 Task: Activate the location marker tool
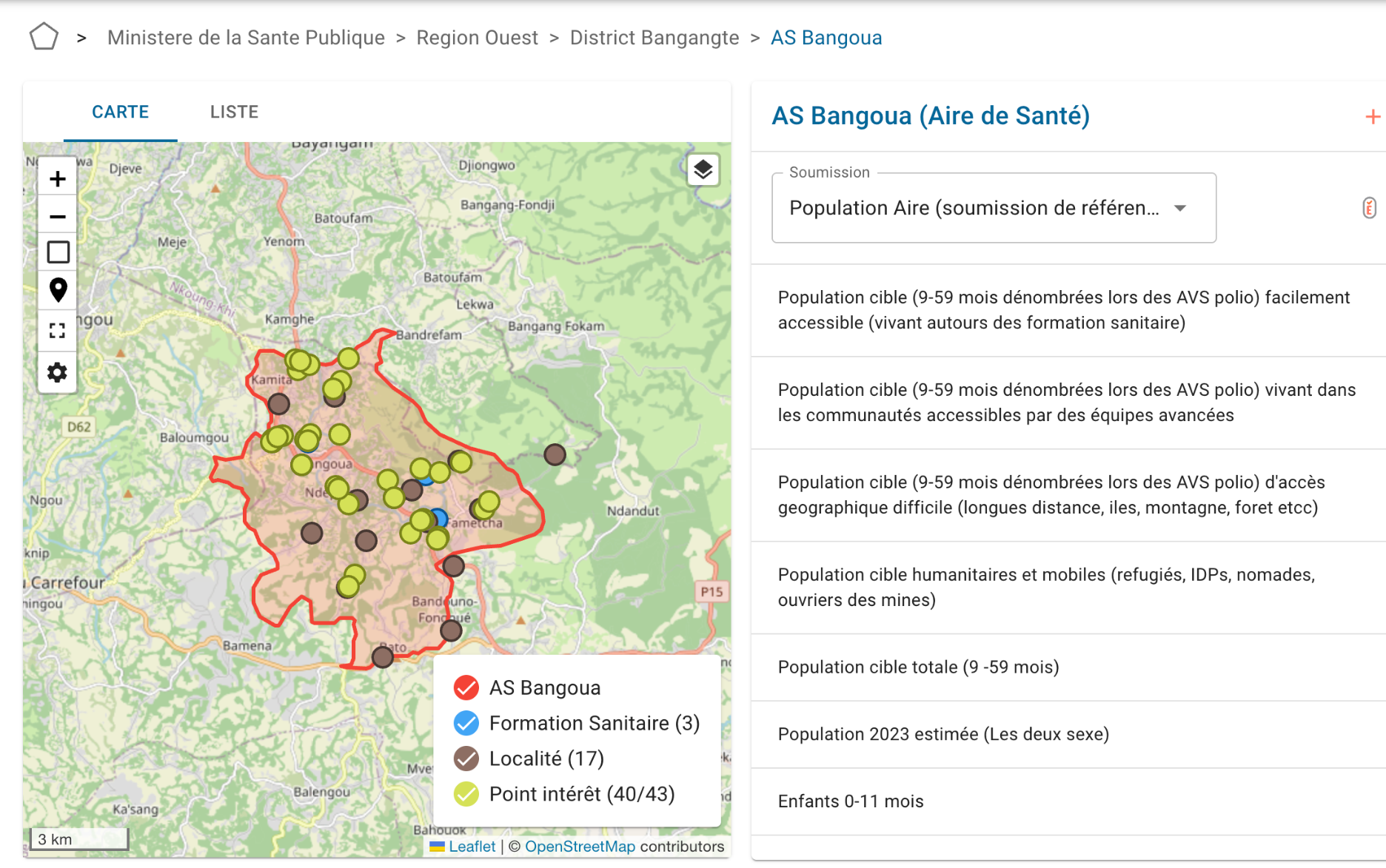click(58, 290)
